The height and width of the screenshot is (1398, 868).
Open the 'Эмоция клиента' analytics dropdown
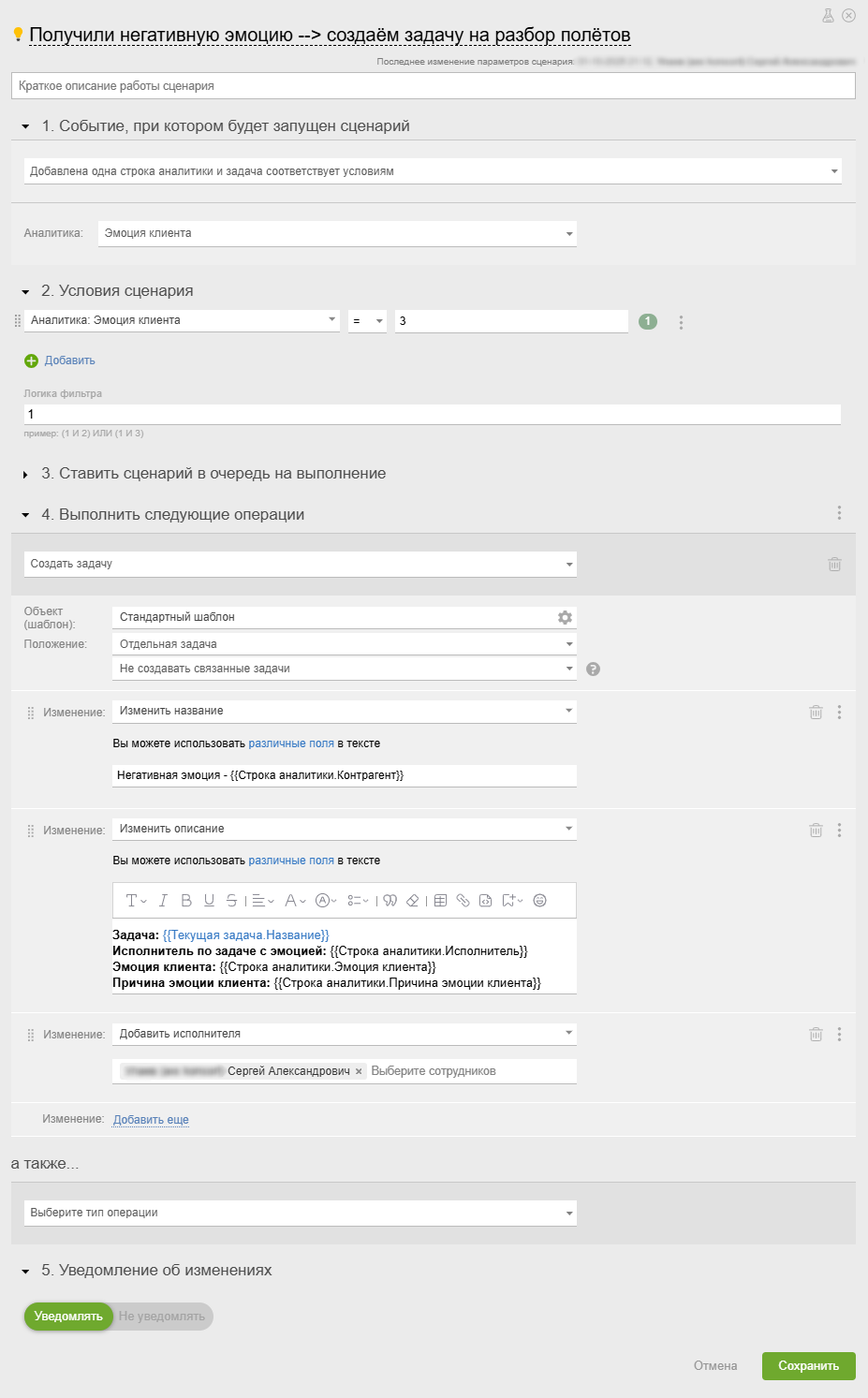(337, 234)
